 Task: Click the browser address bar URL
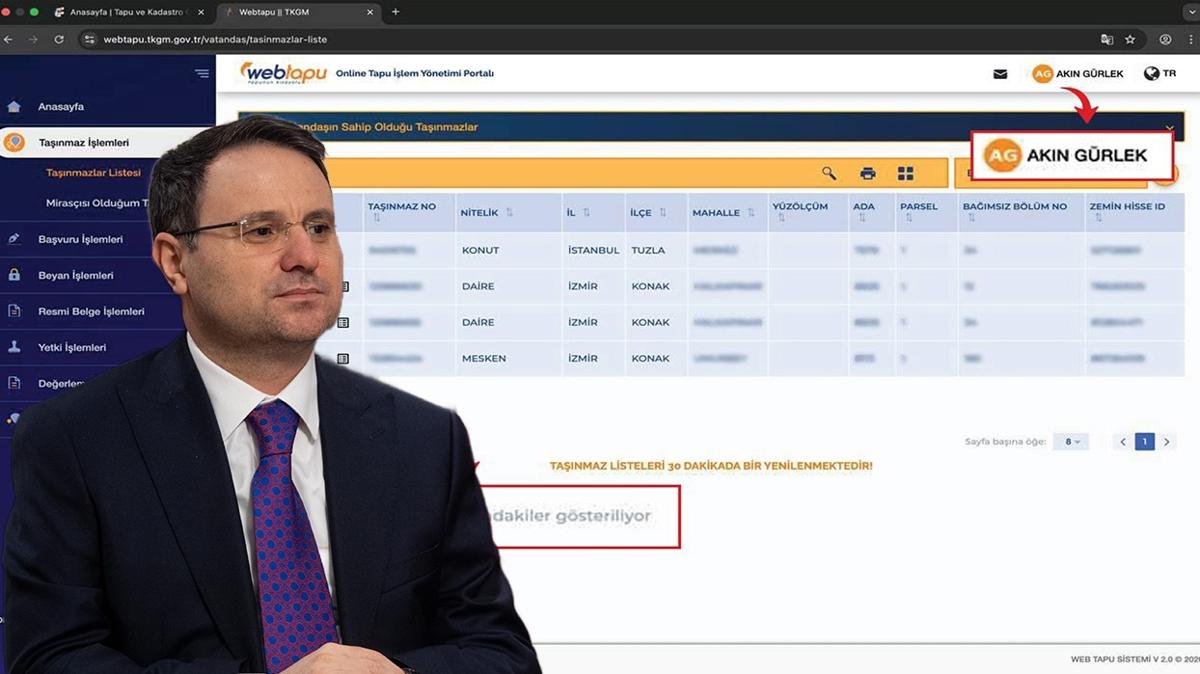215,40
